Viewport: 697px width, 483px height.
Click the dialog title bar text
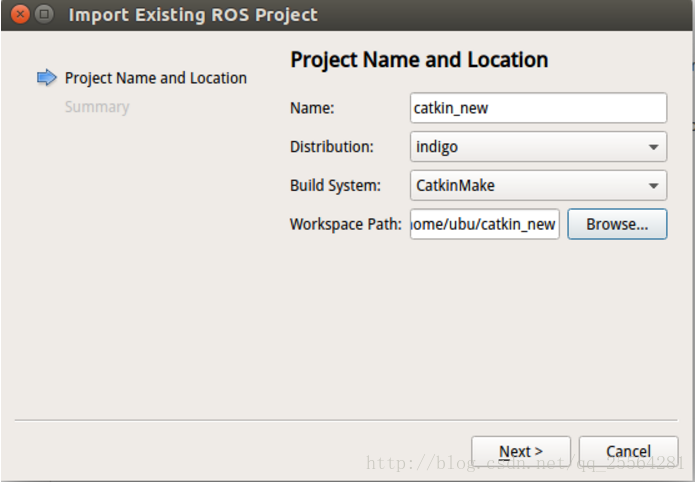193,15
